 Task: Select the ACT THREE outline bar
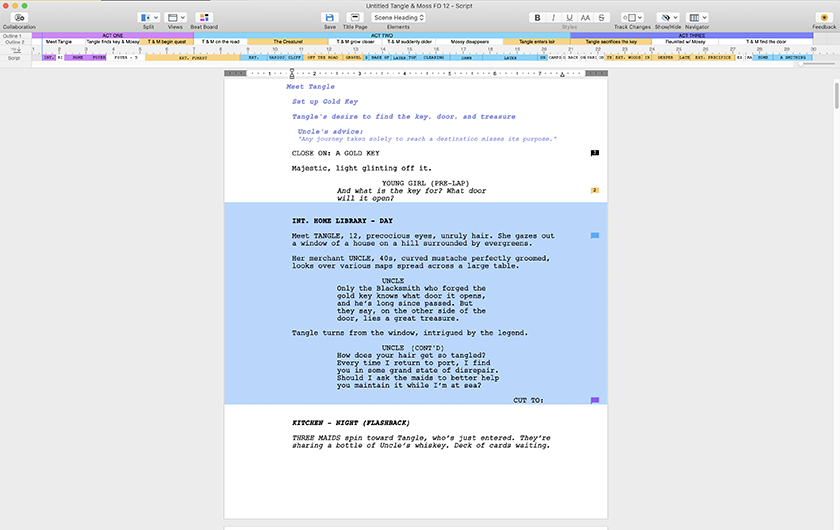click(693, 34)
